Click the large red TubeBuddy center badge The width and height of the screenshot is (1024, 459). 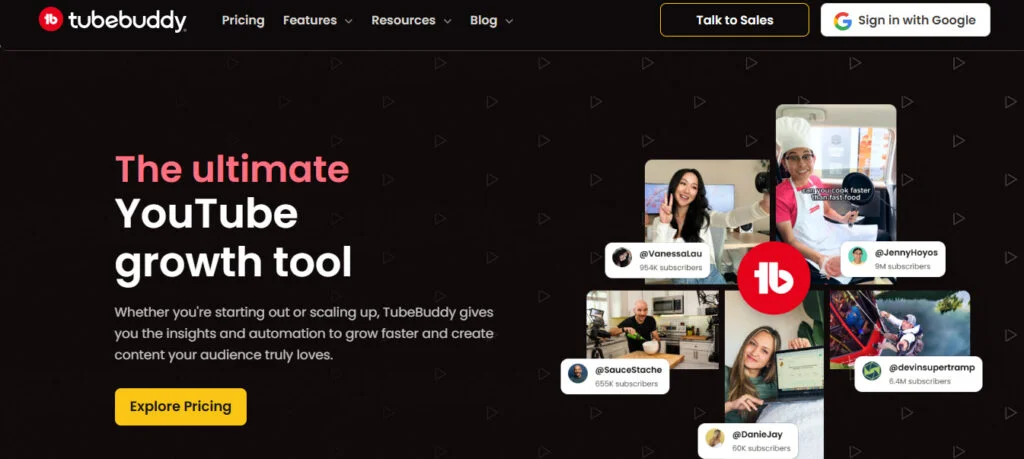tap(773, 278)
